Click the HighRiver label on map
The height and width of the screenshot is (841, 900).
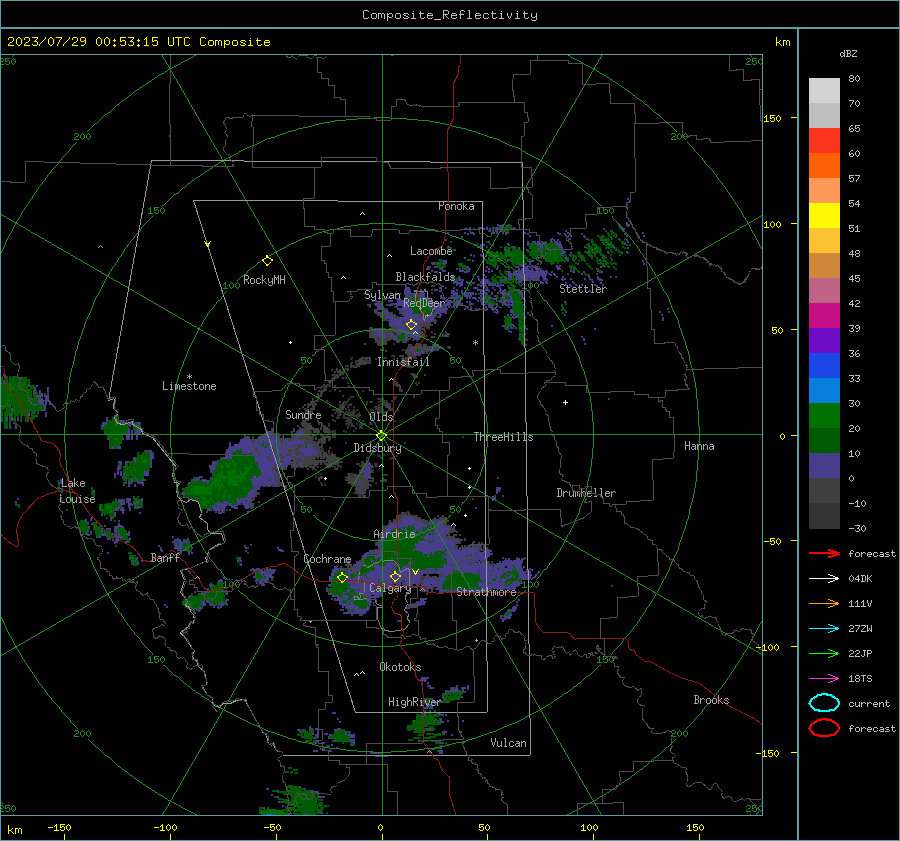click(414, 702)
